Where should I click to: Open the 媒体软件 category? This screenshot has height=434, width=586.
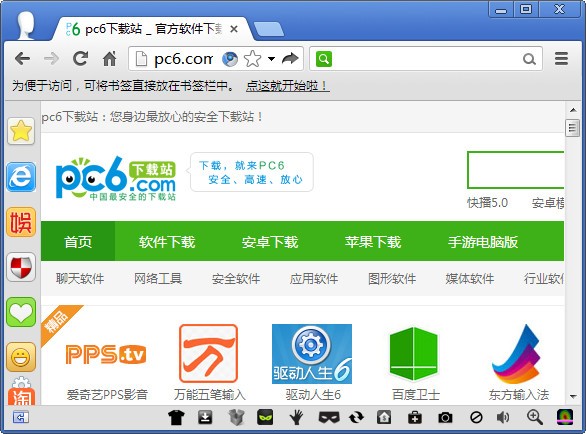click(470, 278)
